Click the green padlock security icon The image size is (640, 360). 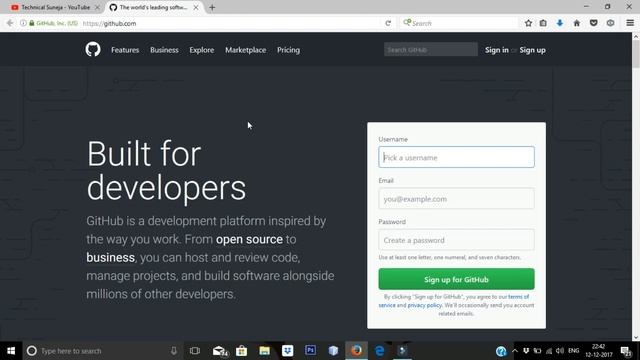32,23
